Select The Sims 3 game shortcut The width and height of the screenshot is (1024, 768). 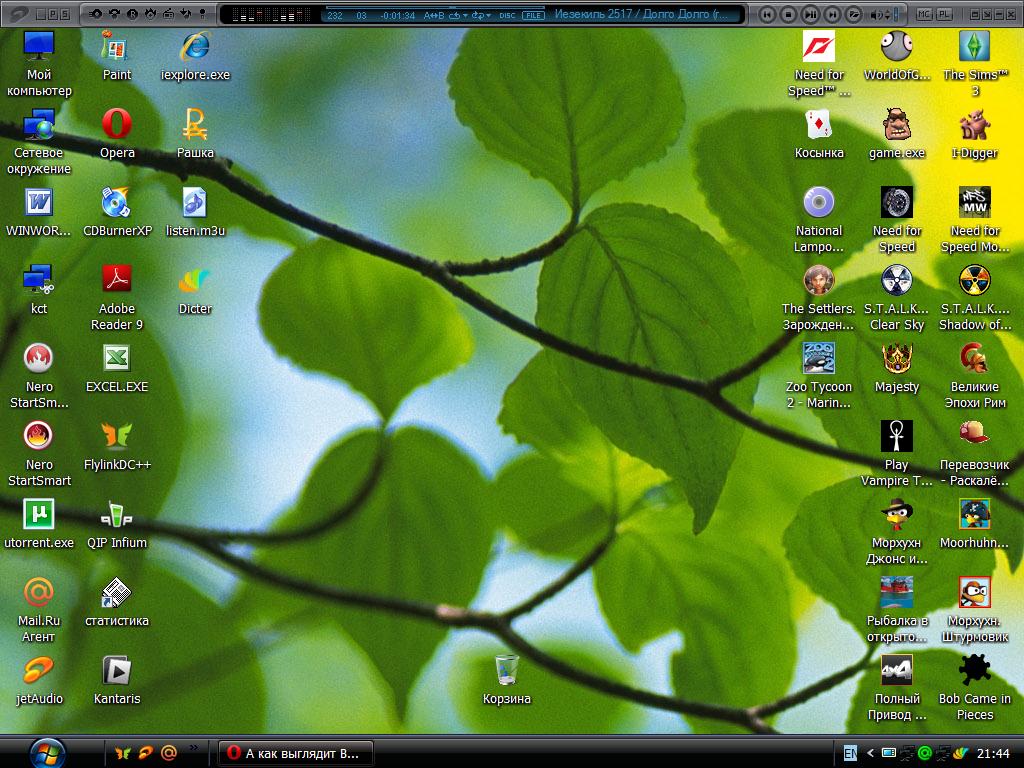pos(975,47)
